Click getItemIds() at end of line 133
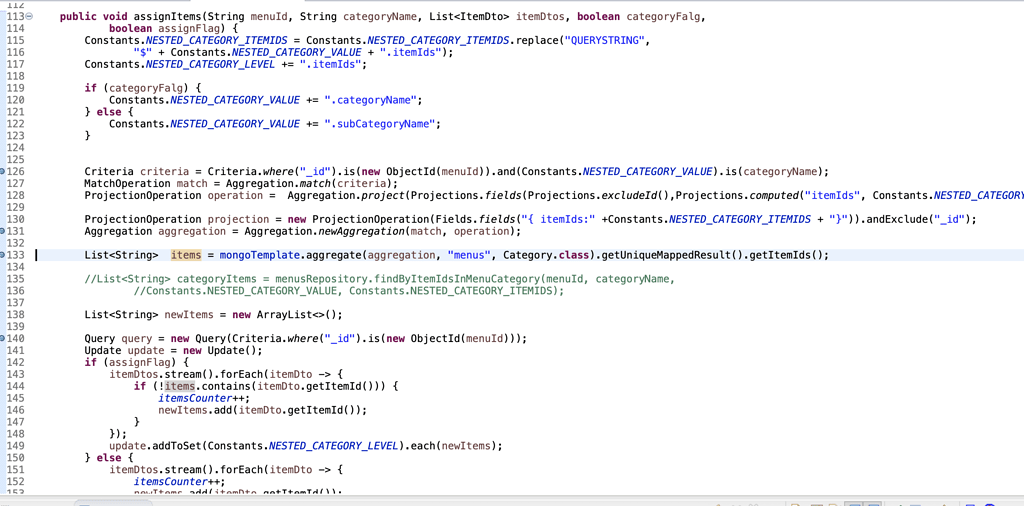1024x506 pixels. click(787, 255)
